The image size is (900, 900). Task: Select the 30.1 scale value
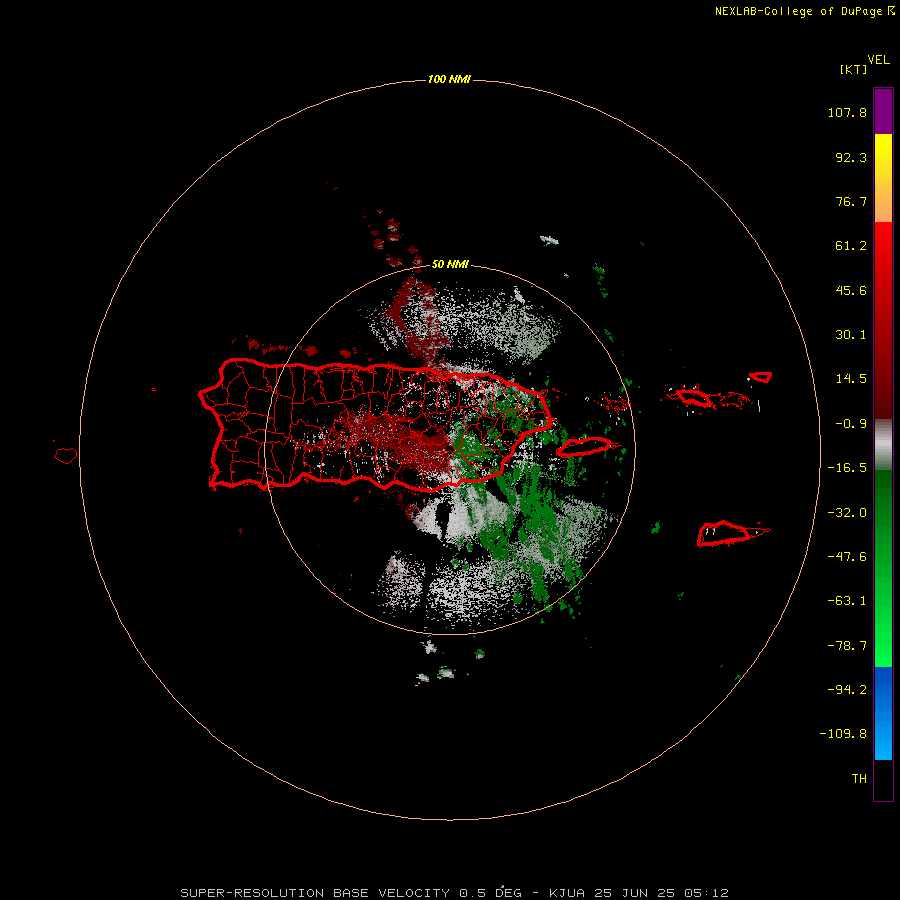(851, 335)
